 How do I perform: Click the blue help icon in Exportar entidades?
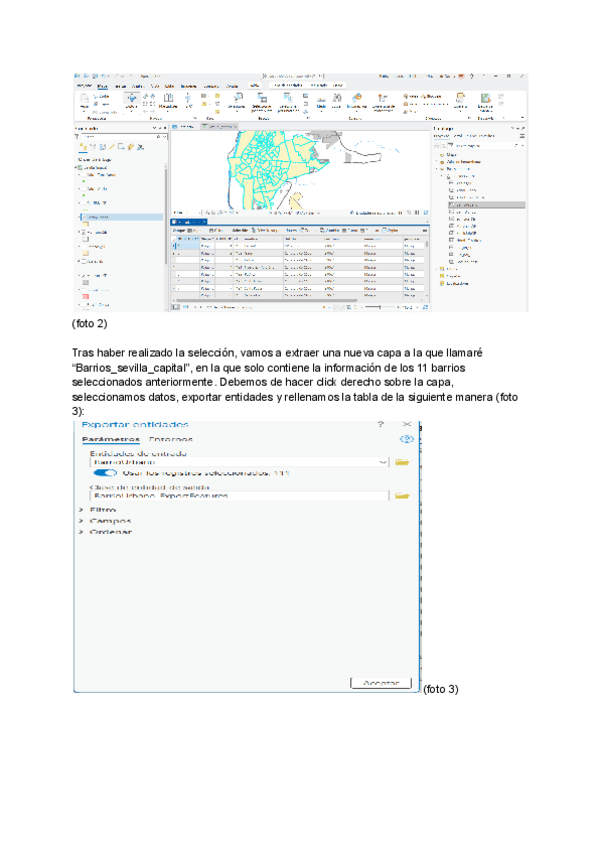[406, 439]
